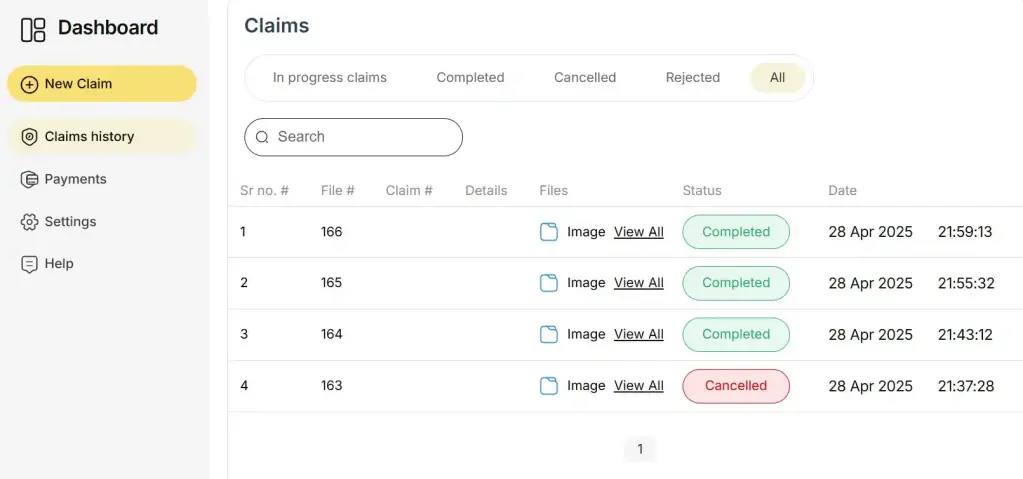The height and width of the screenshot is (479, 1023).
Task: Focus the Search input field
Action: (354, 137)
